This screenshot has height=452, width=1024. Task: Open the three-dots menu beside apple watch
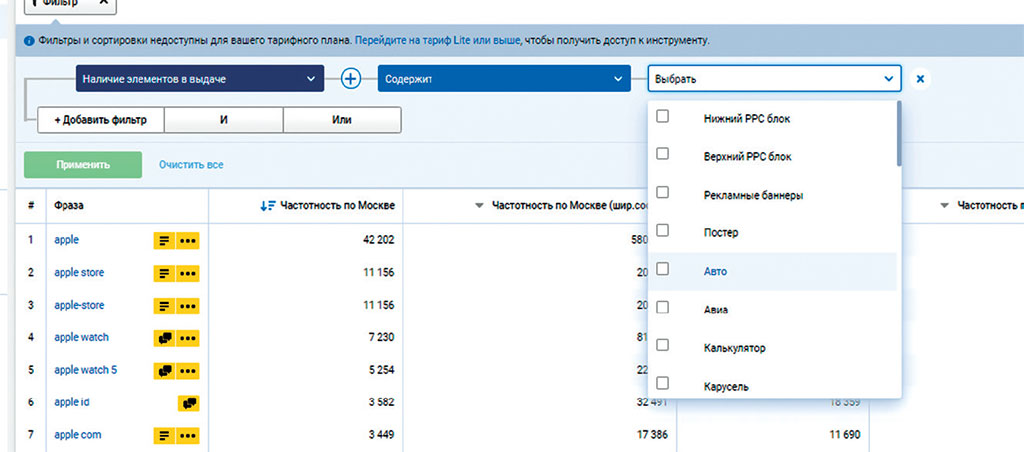point(188,338)
